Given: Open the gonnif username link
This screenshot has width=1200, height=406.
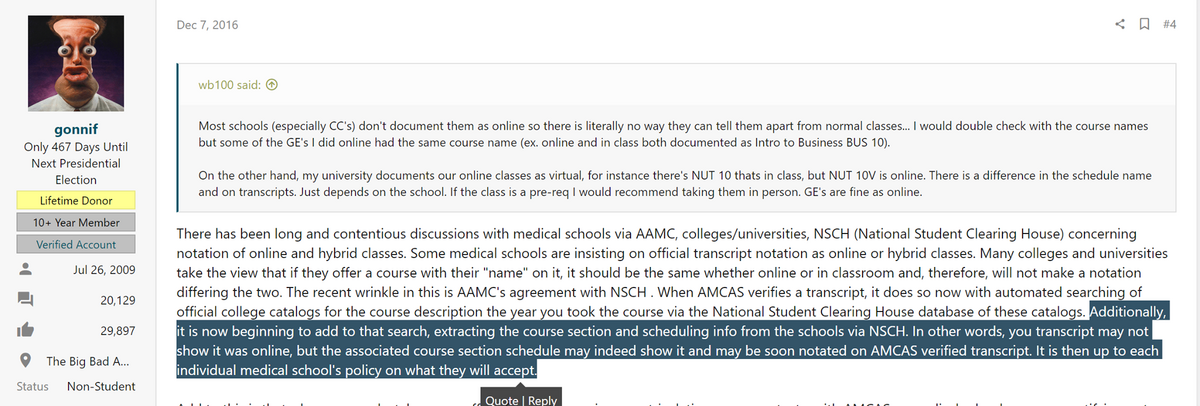Looking at the screenshot, I should click(75, 129).
